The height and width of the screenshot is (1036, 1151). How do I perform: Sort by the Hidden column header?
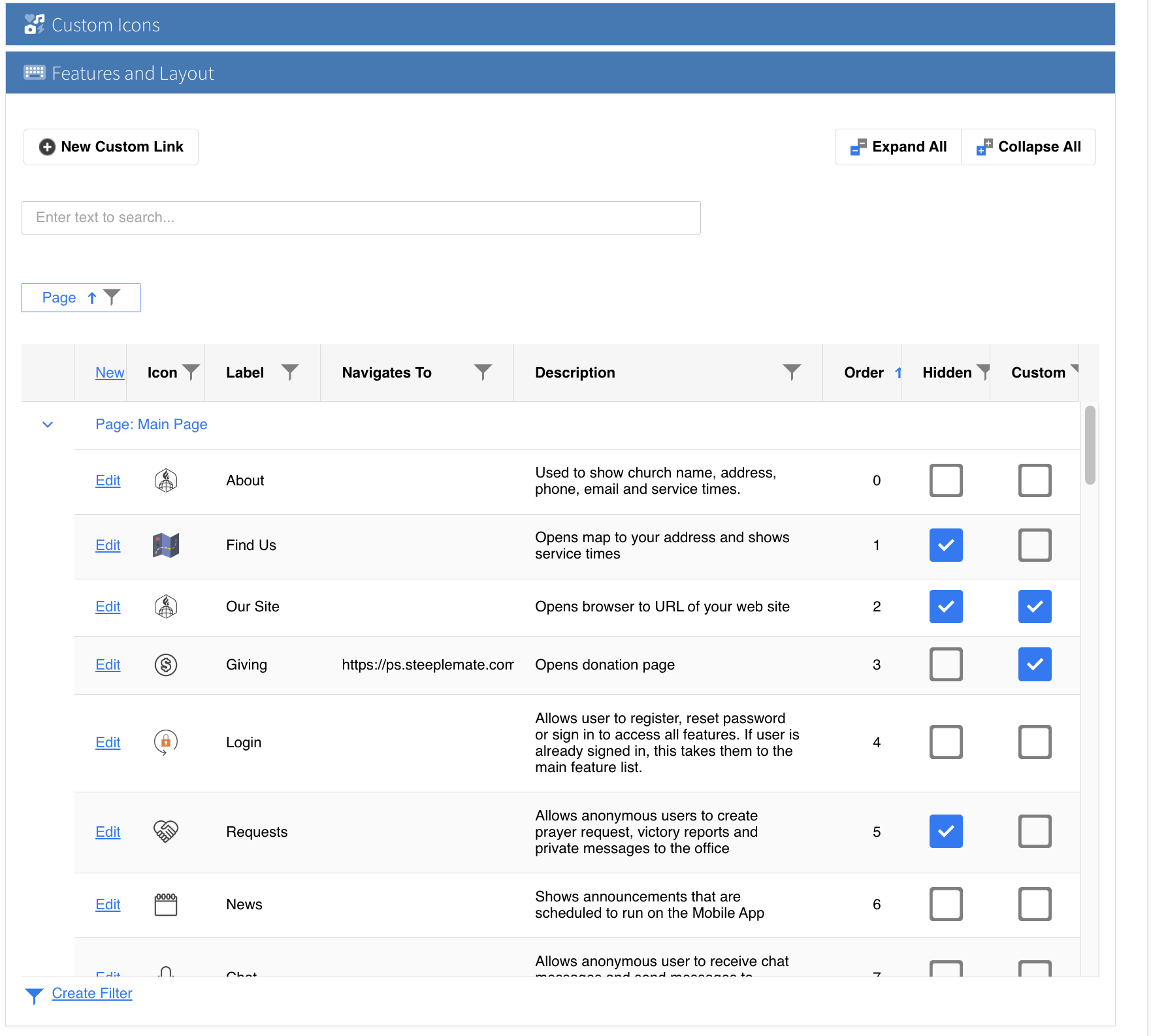tap(947, 372)
